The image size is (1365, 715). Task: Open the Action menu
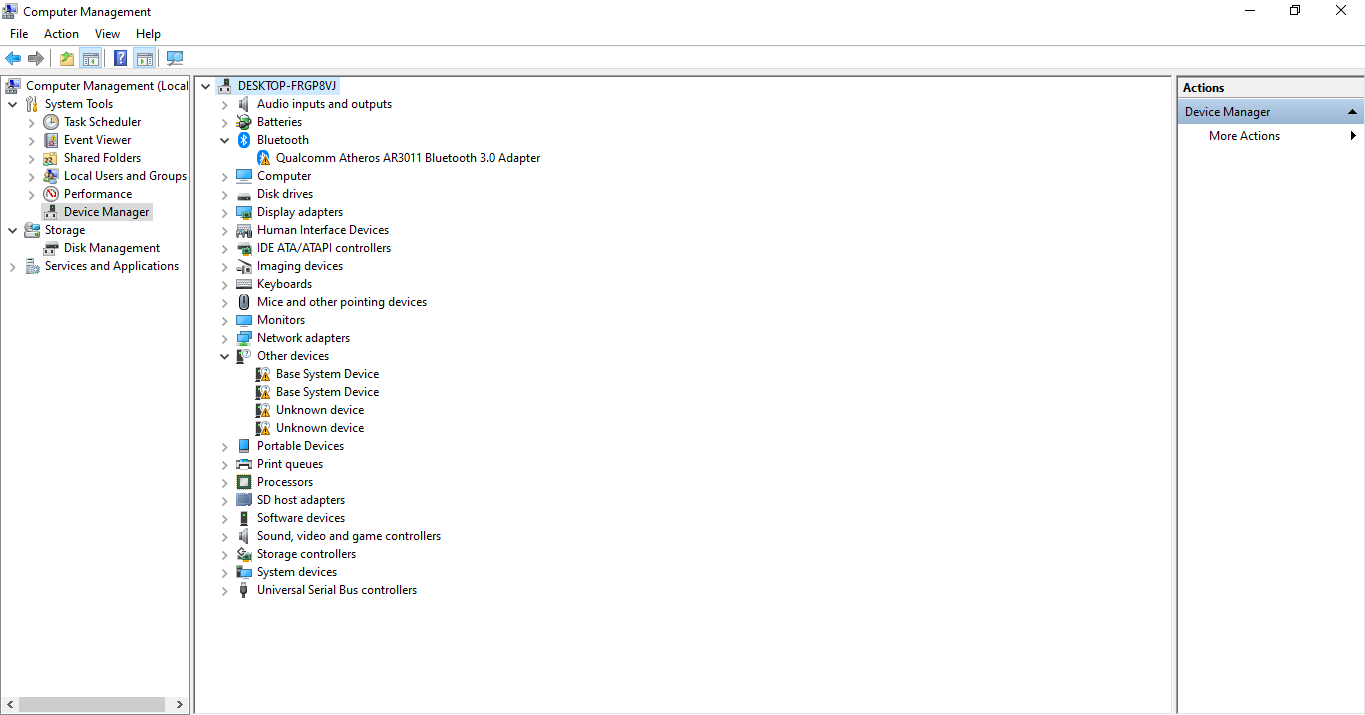click(x=61, y=34)
